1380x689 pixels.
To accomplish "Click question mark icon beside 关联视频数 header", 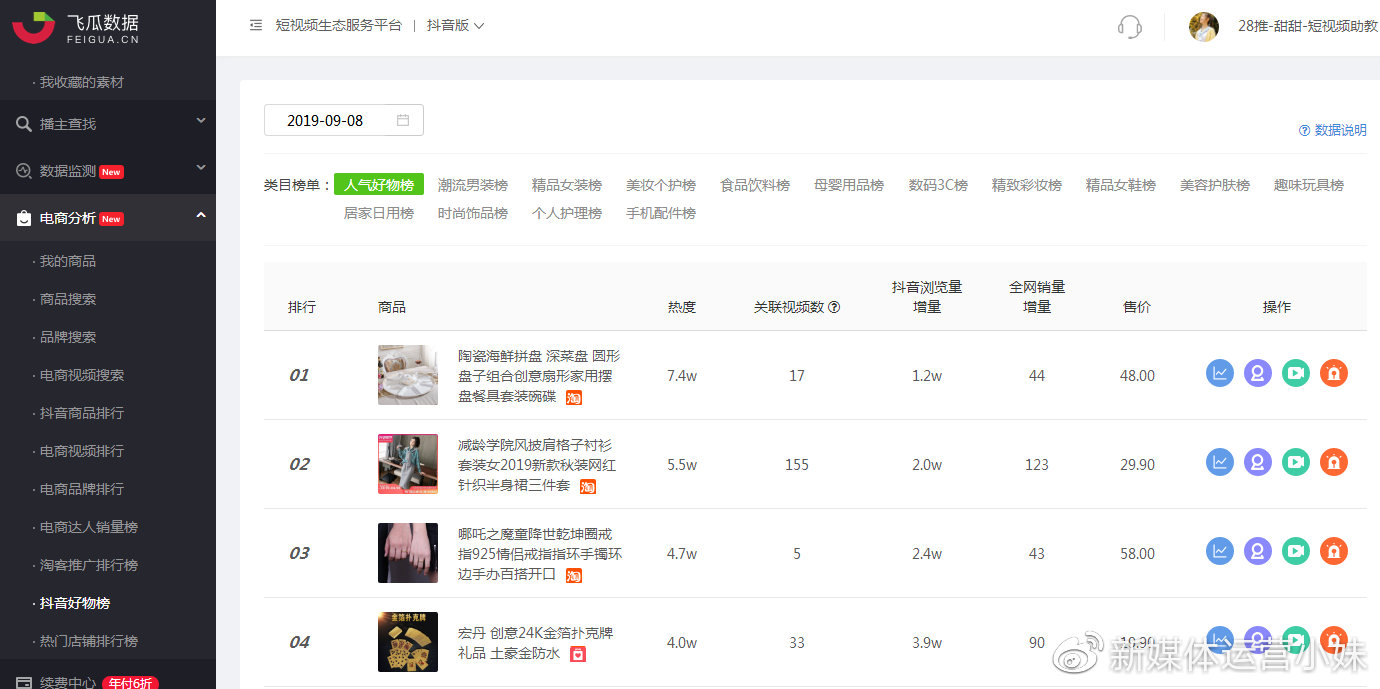I will [836, 306].
